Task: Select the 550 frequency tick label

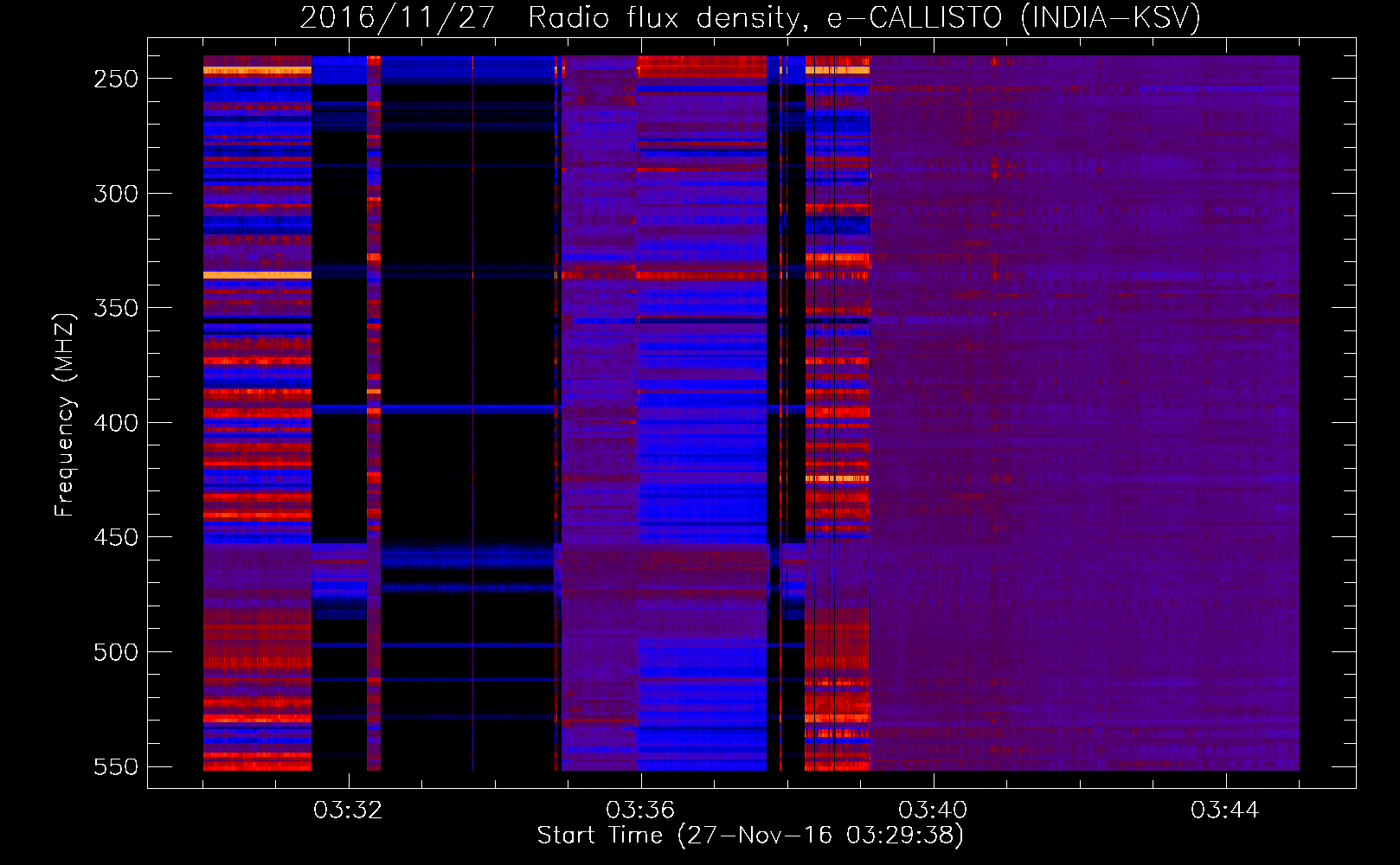Action: (x=116, y=766)
